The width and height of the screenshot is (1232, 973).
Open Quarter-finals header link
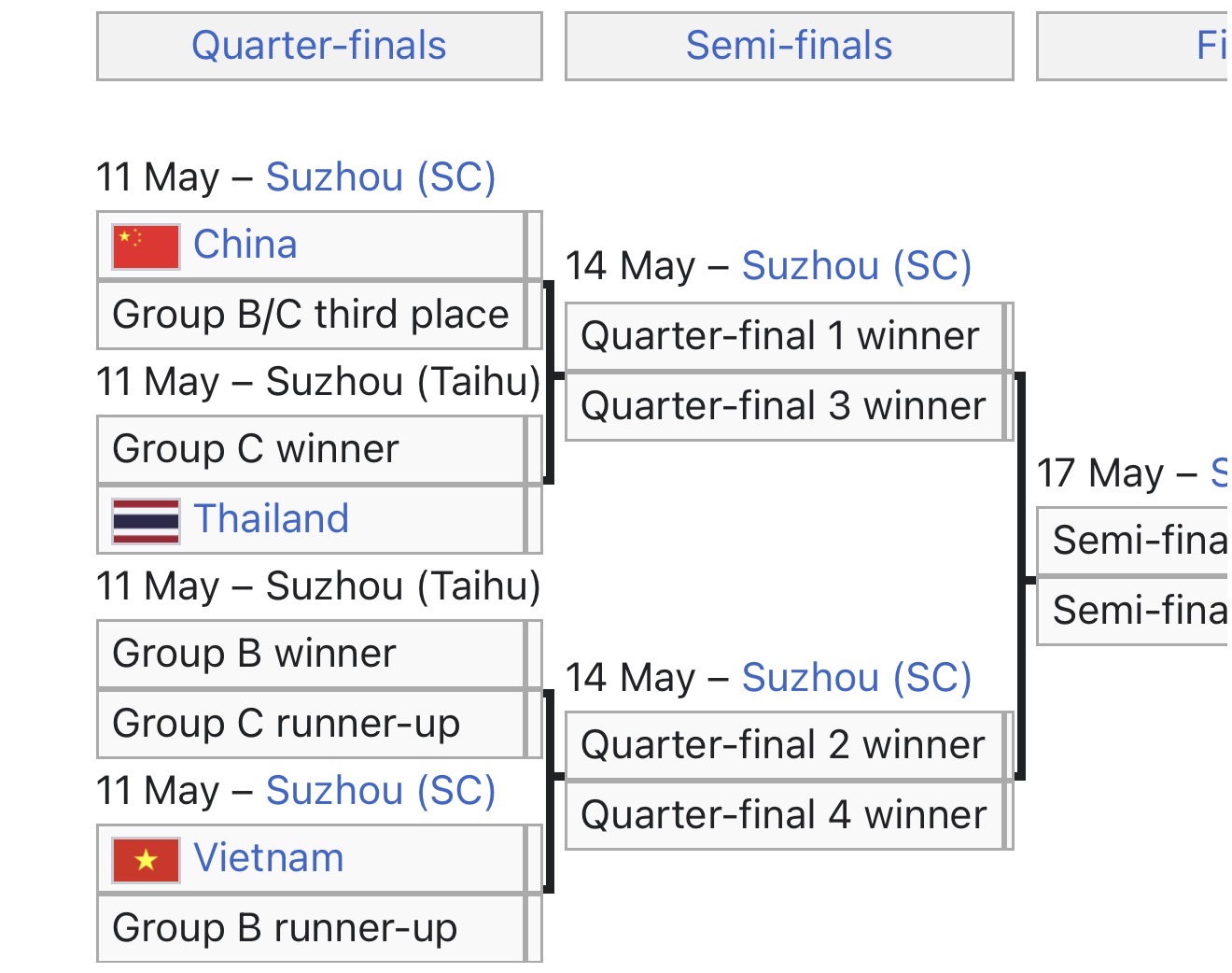[319, 46]
